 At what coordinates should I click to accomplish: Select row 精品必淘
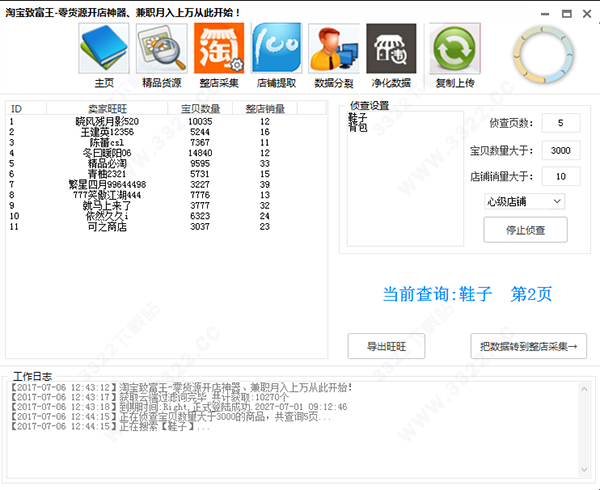coord(166,163)
